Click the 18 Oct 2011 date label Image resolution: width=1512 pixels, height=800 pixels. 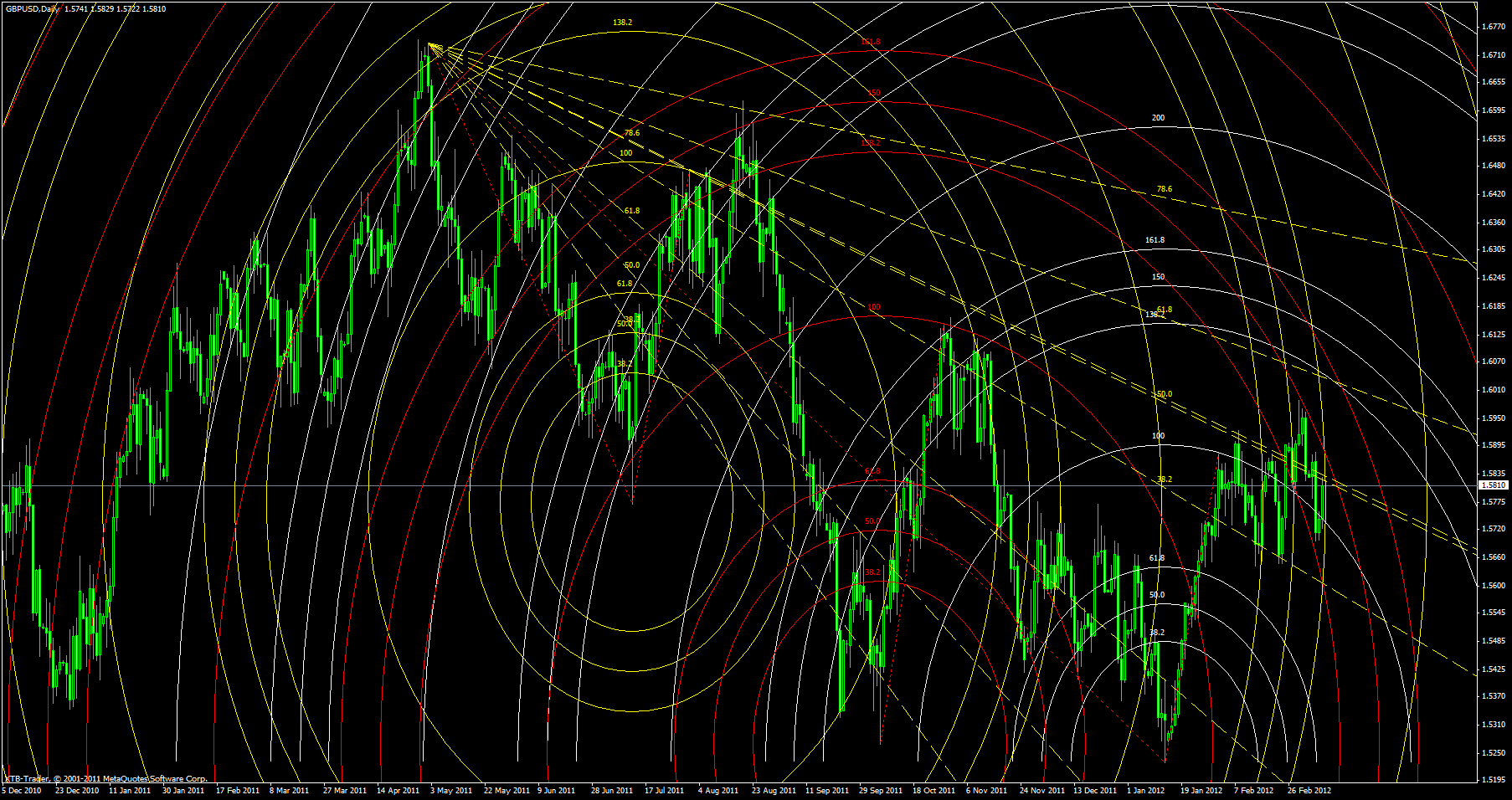tap(934, 790)
